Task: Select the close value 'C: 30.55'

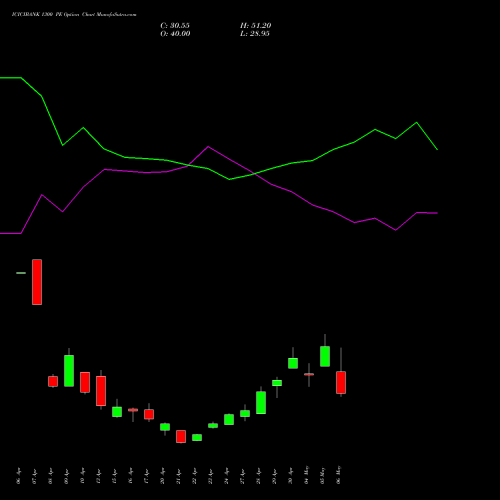Action: coord(175,26)
